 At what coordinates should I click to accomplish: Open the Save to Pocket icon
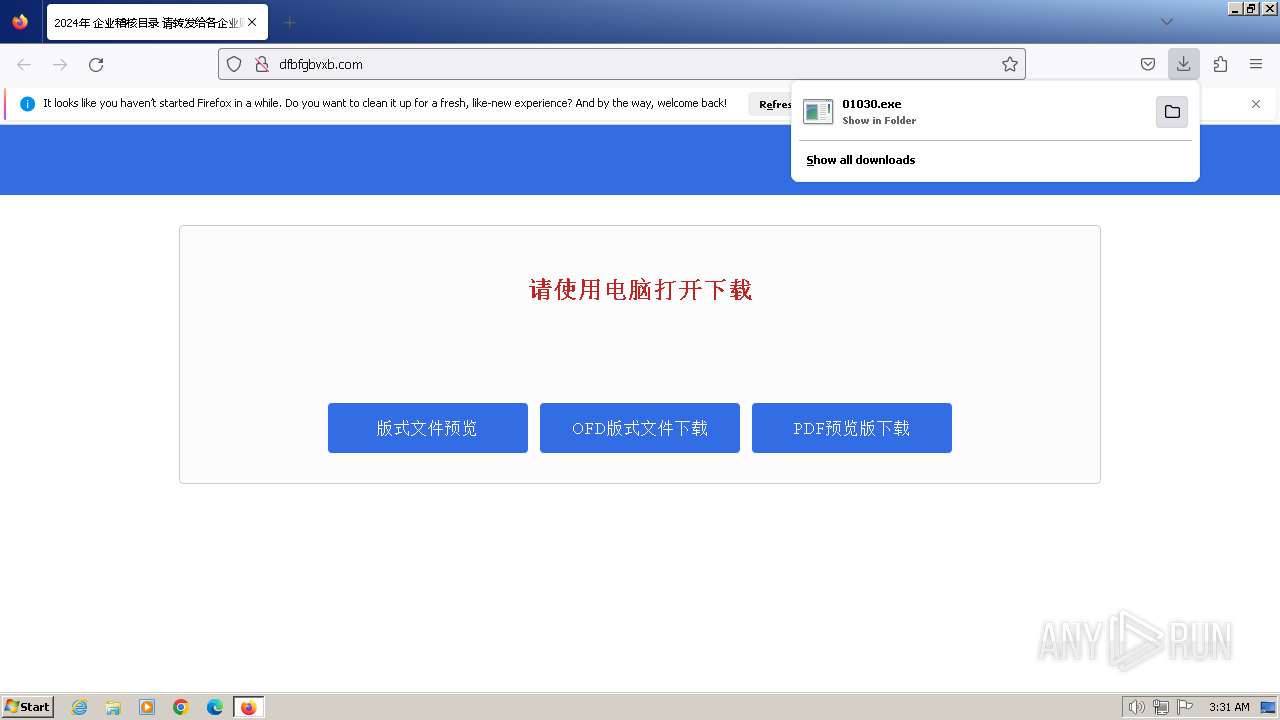(1148, 64)
